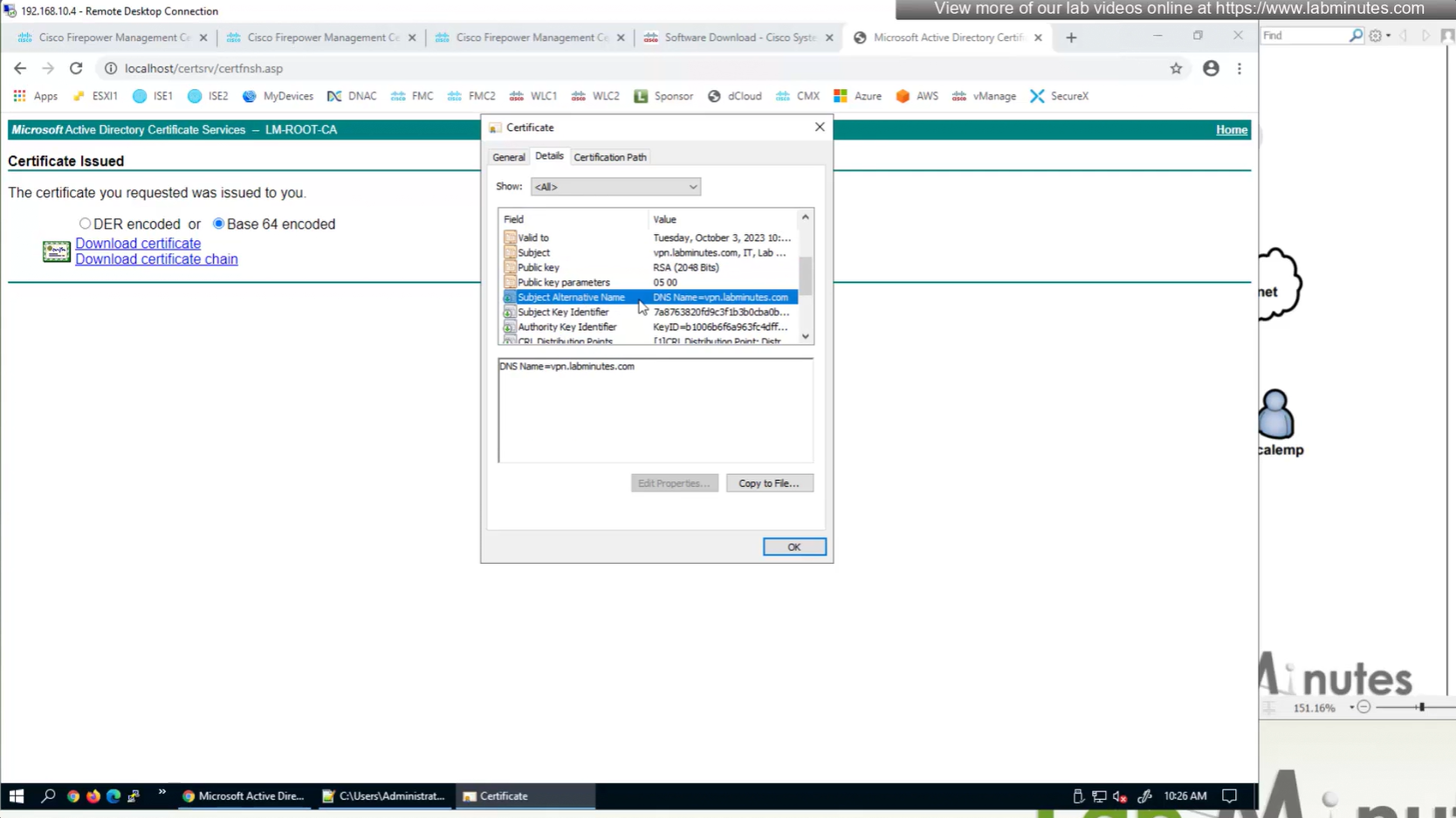Expand the Show filter dropdown
This screenshot has width=1456, height=818.
[615, 187]
